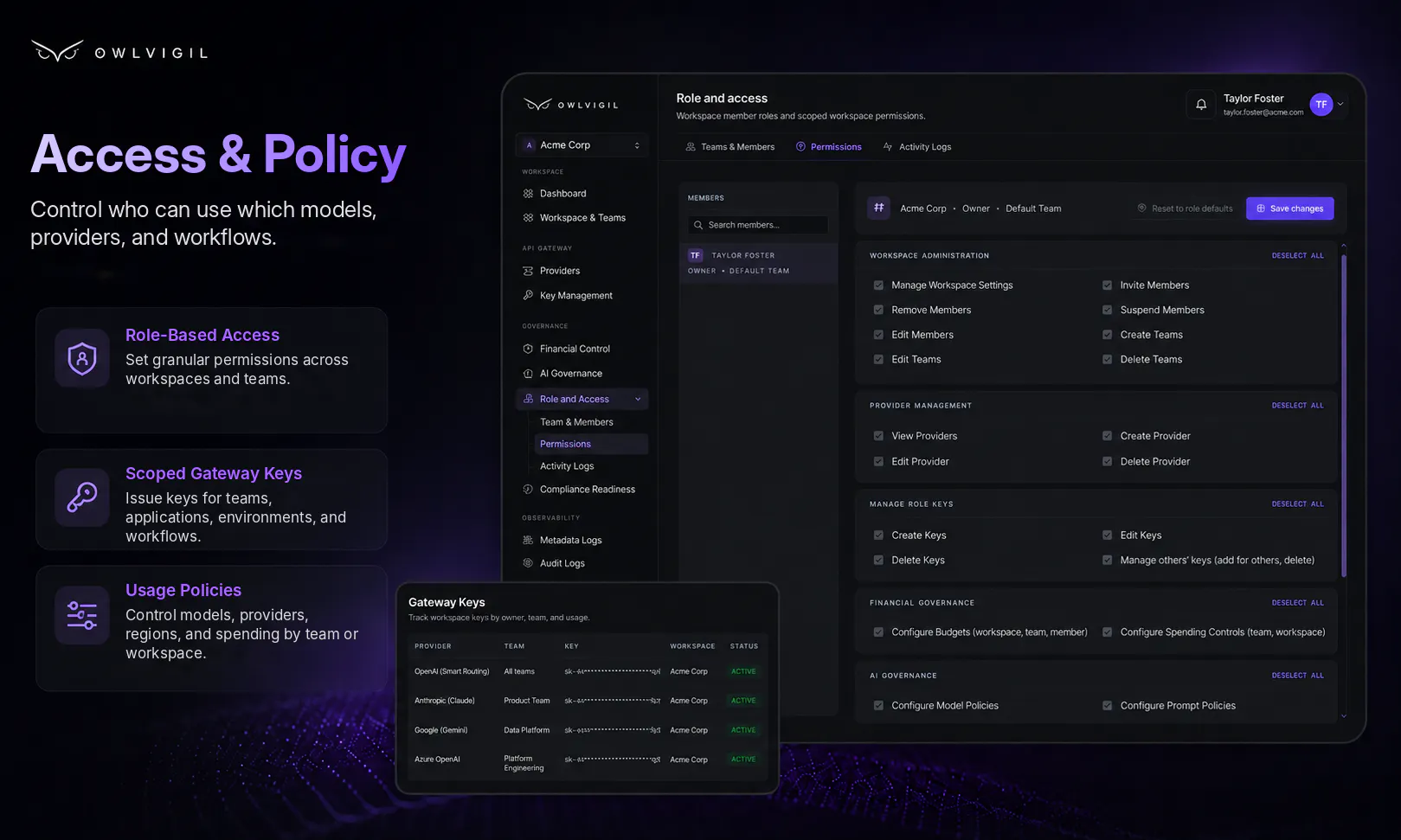Click the permissions panel vertical scrollbar
The image size is (1401, 840).
pos(1344,415)
